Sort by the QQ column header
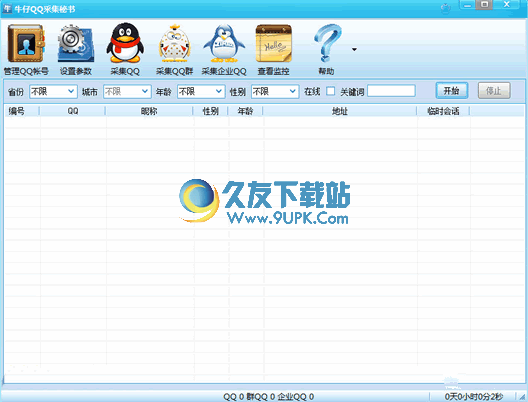 tap(72, 111)
